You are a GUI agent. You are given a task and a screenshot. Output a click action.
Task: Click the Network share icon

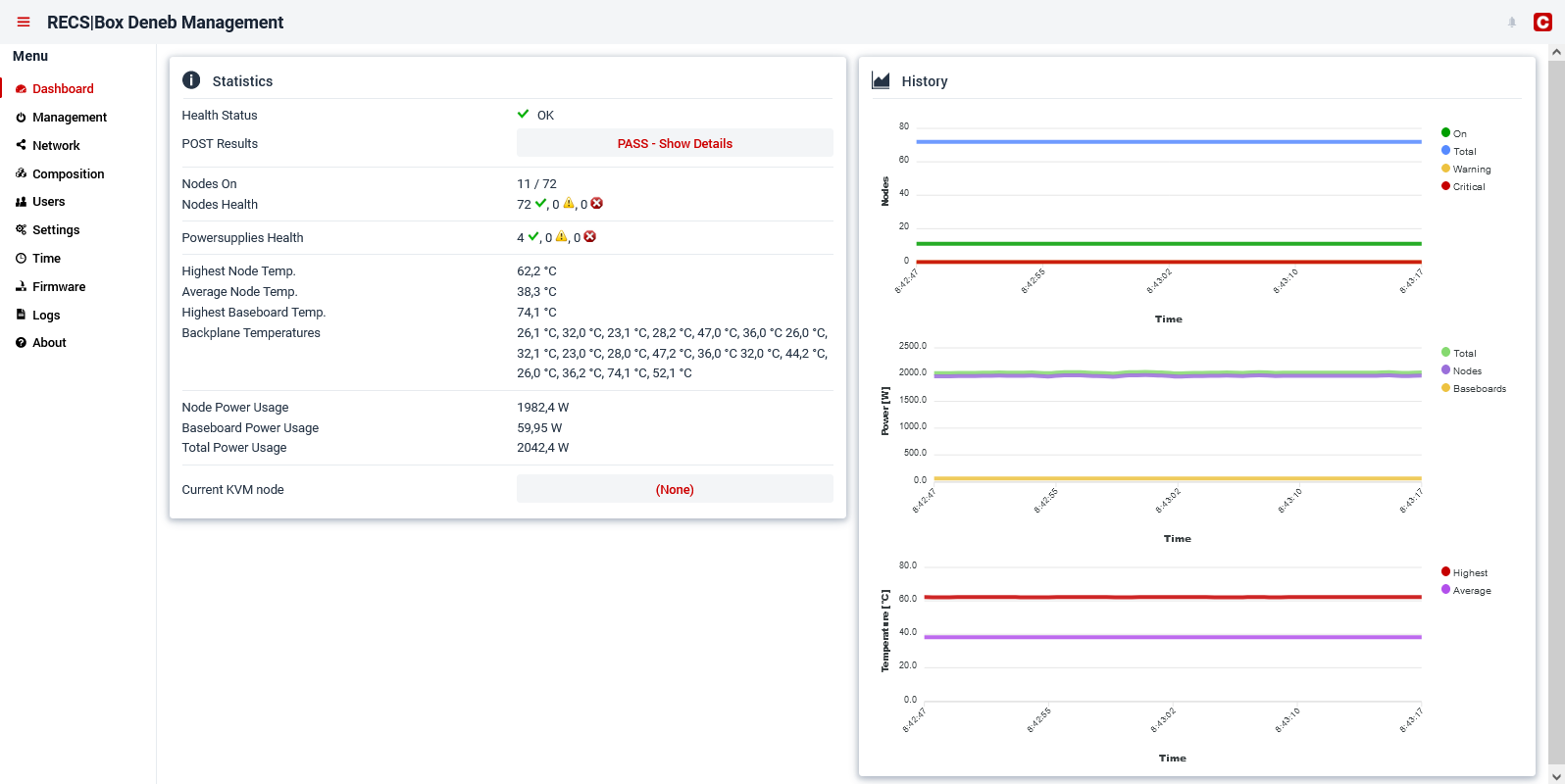(x=21, y=145)
